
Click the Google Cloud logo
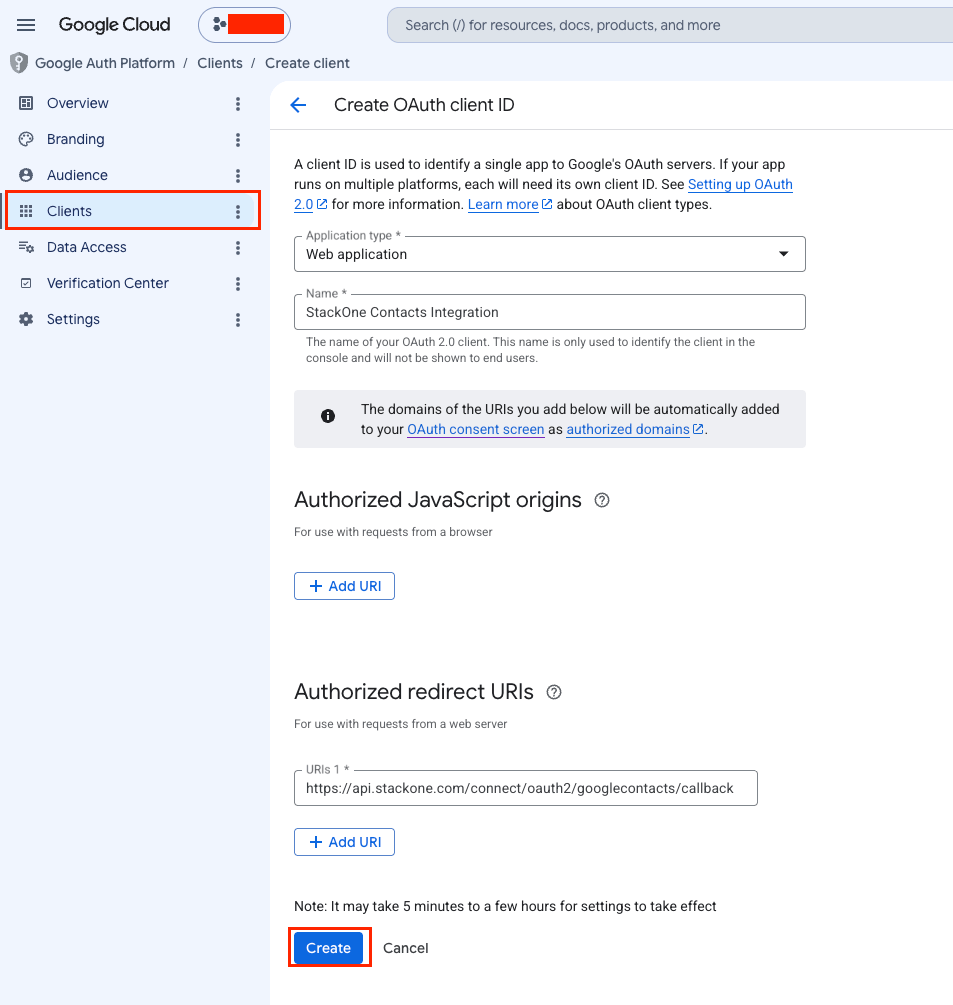(x=115, y=25)
